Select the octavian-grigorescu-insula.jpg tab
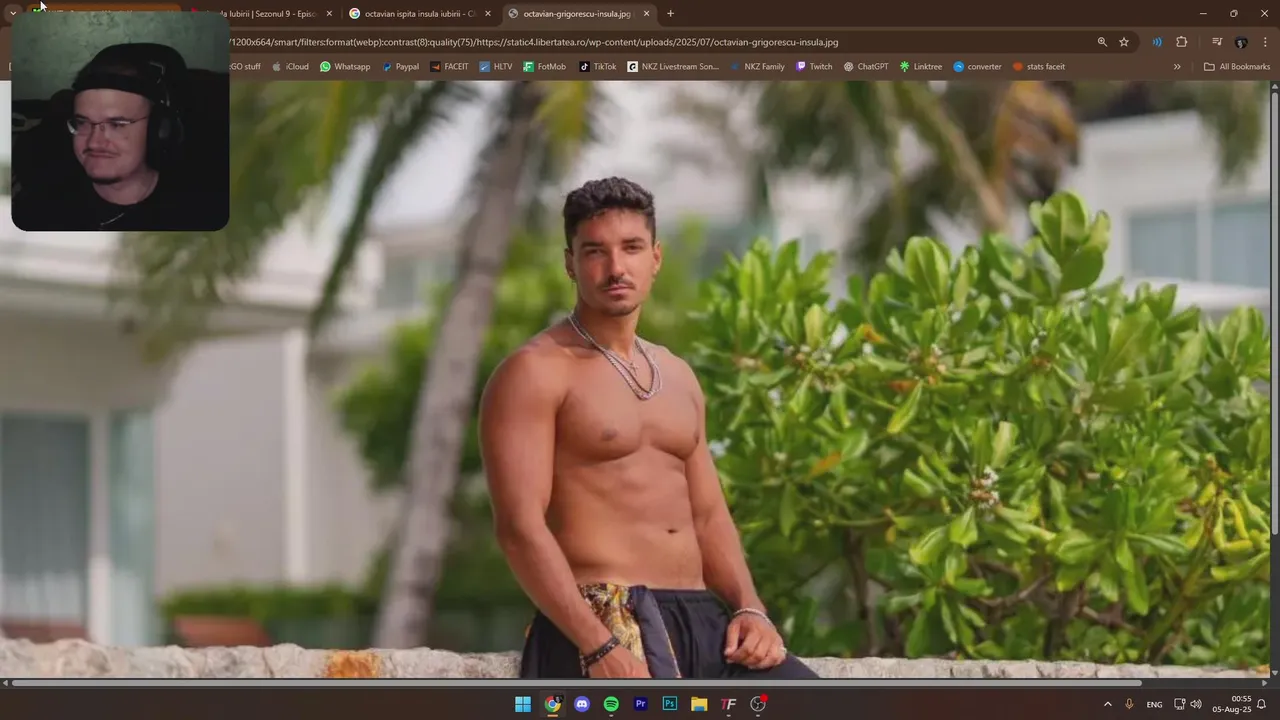The width and height of the screenshot is (1280, 720). tap(578, 13)
